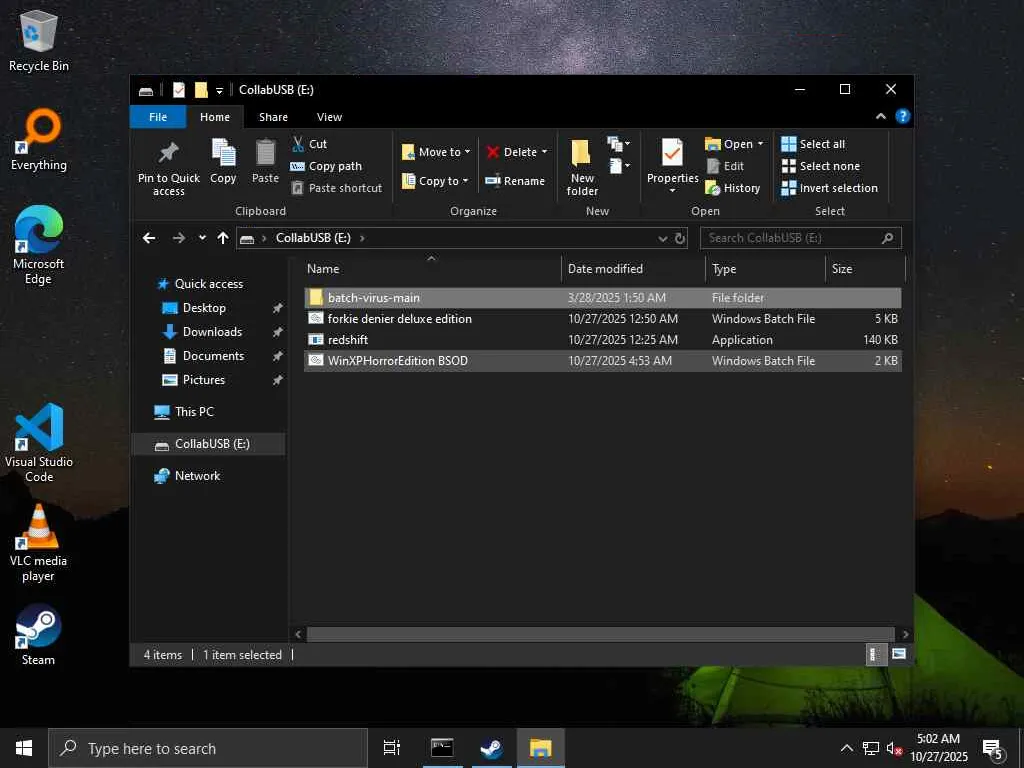Click Select all in the Select group
Image resolution: width=1024 pixels, height=768 pixels.
(x=813, y=144)
